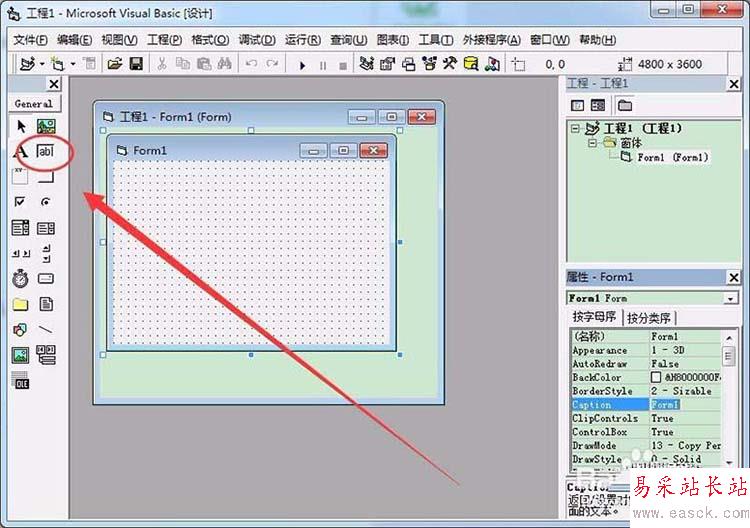Open the Project Explorer toolbar icon

[367, 64]
